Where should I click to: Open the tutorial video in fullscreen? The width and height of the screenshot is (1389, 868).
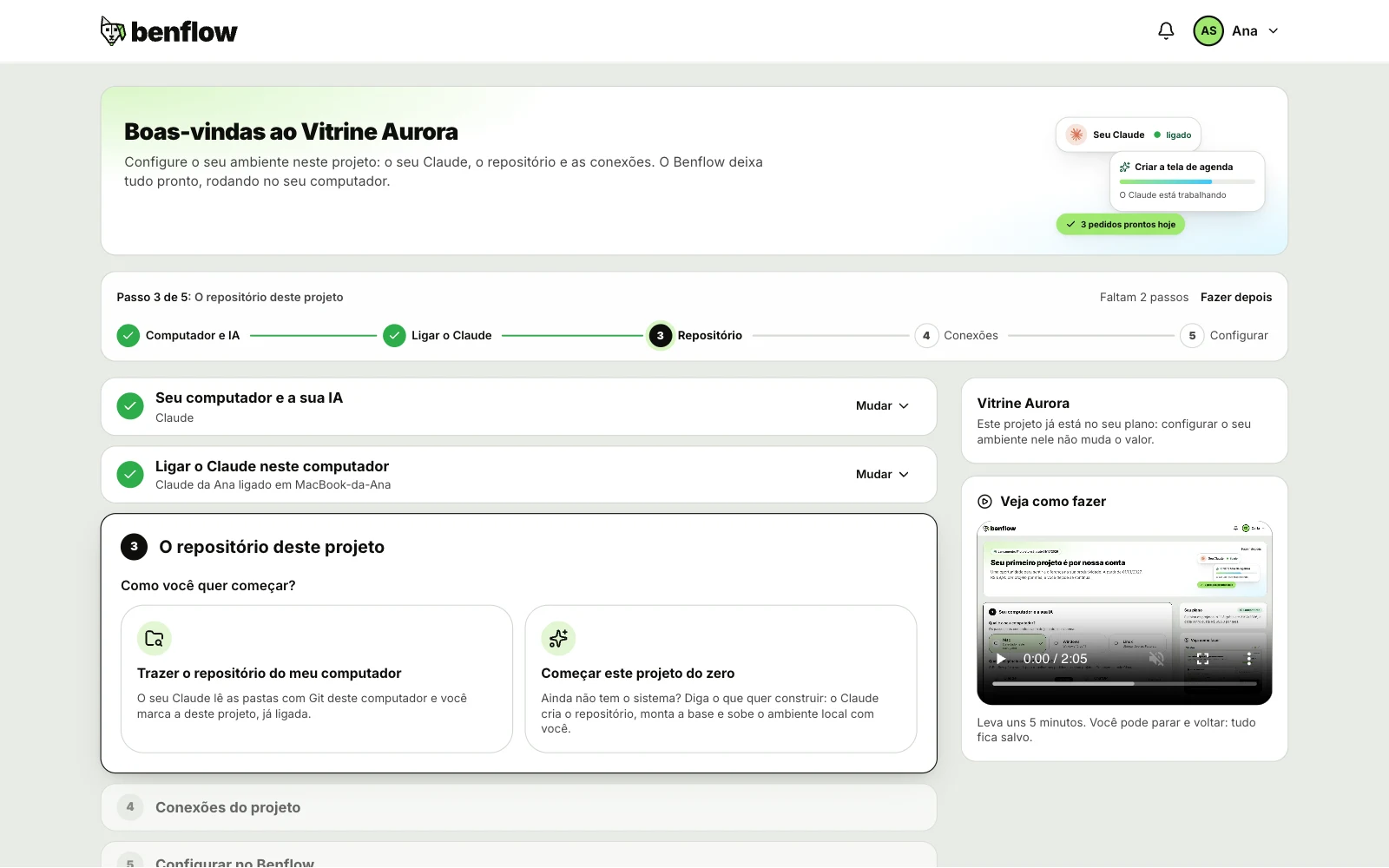(x=1203, y=659)
